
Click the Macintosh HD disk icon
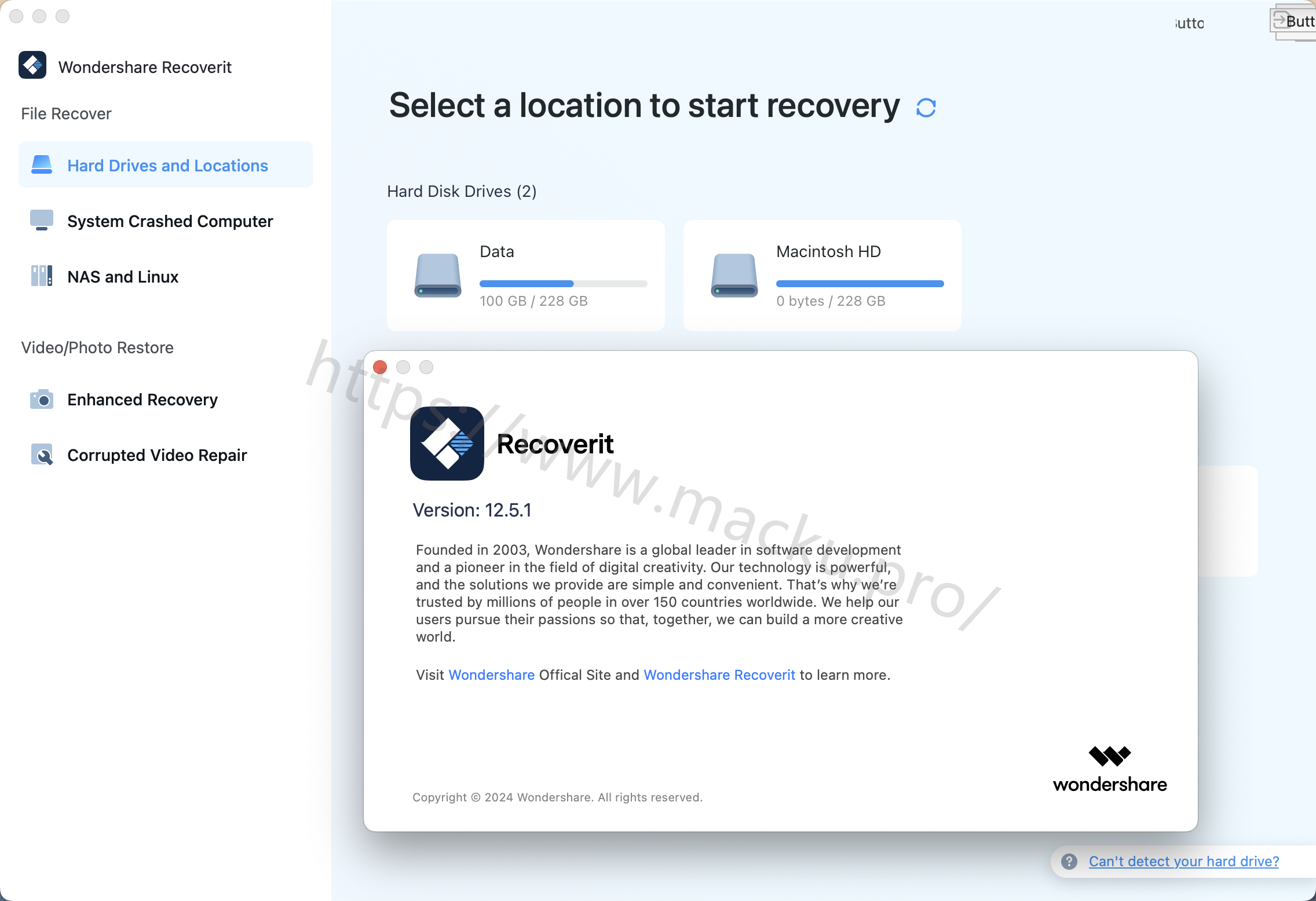coord(734,276)
